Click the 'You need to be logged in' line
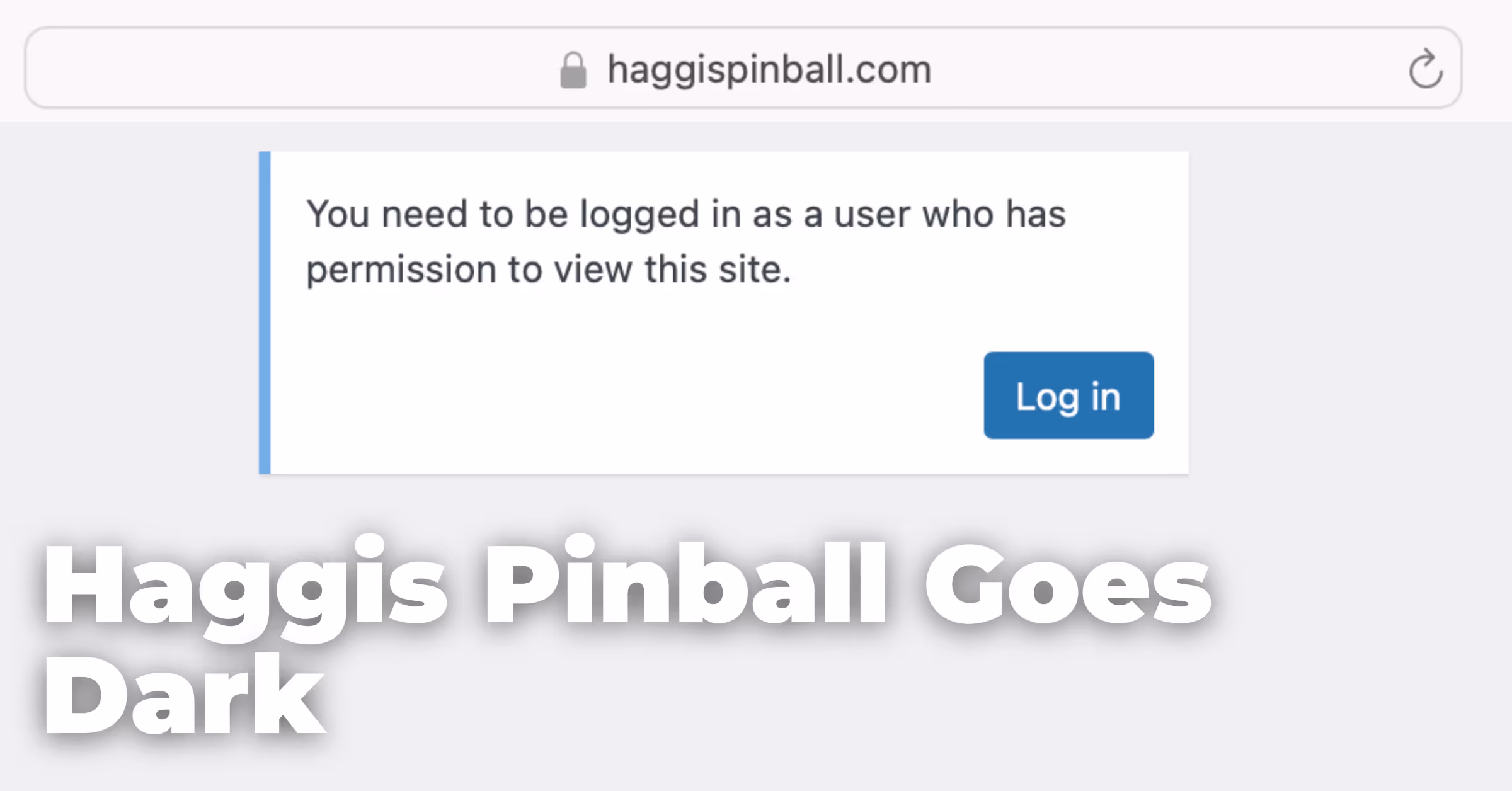 (x=686, y=214)
